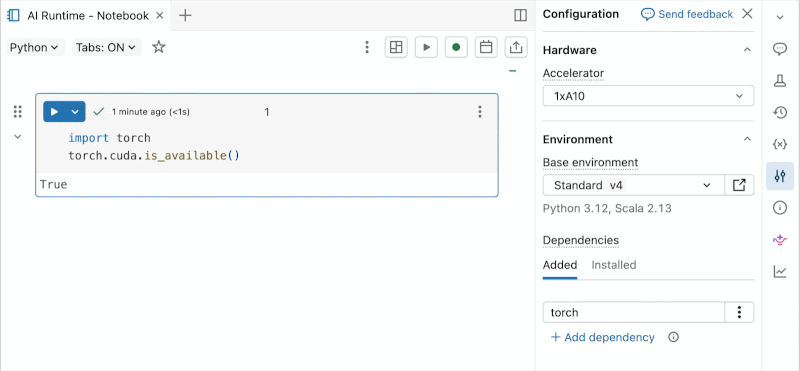The image size is (800, 371).
Task: Click the 'True' cell output
Action: [x=54, y=185]
